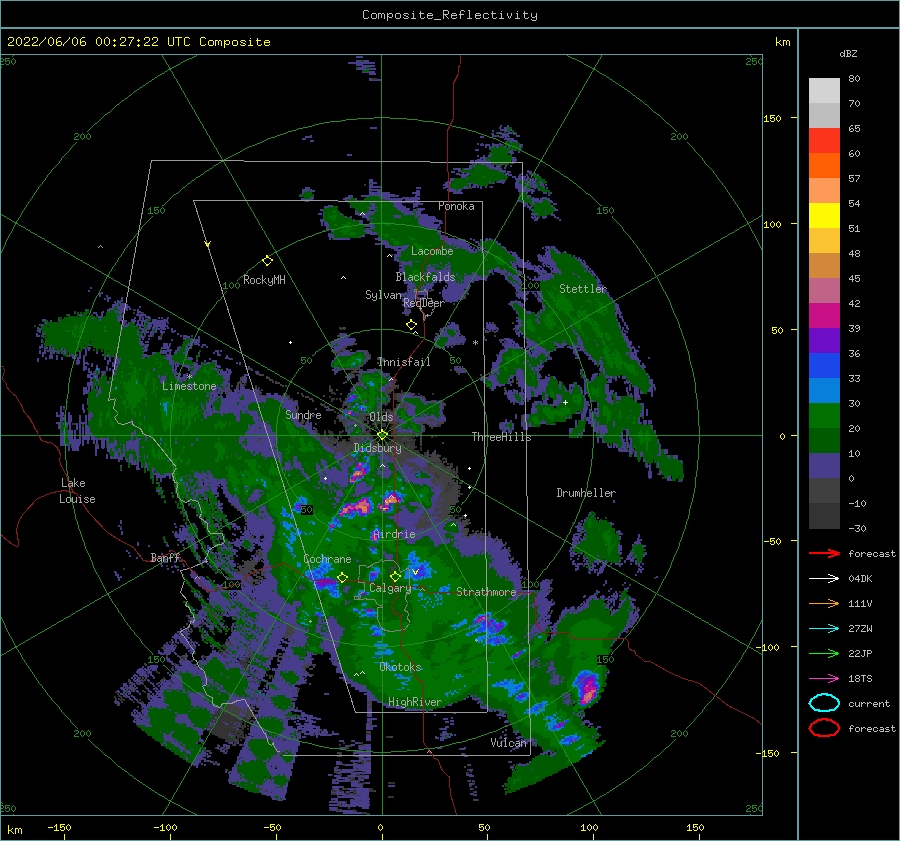Click the Innisfail city label
900x841 pixels.
point(404,362)
